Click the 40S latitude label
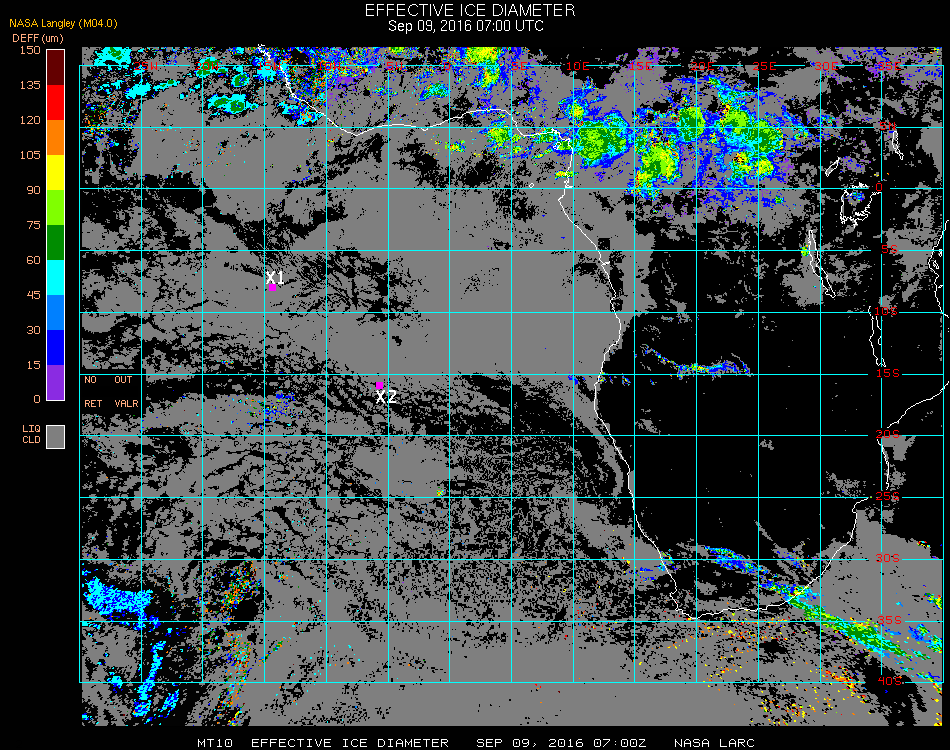950x750 pixels. pos(889,681)
